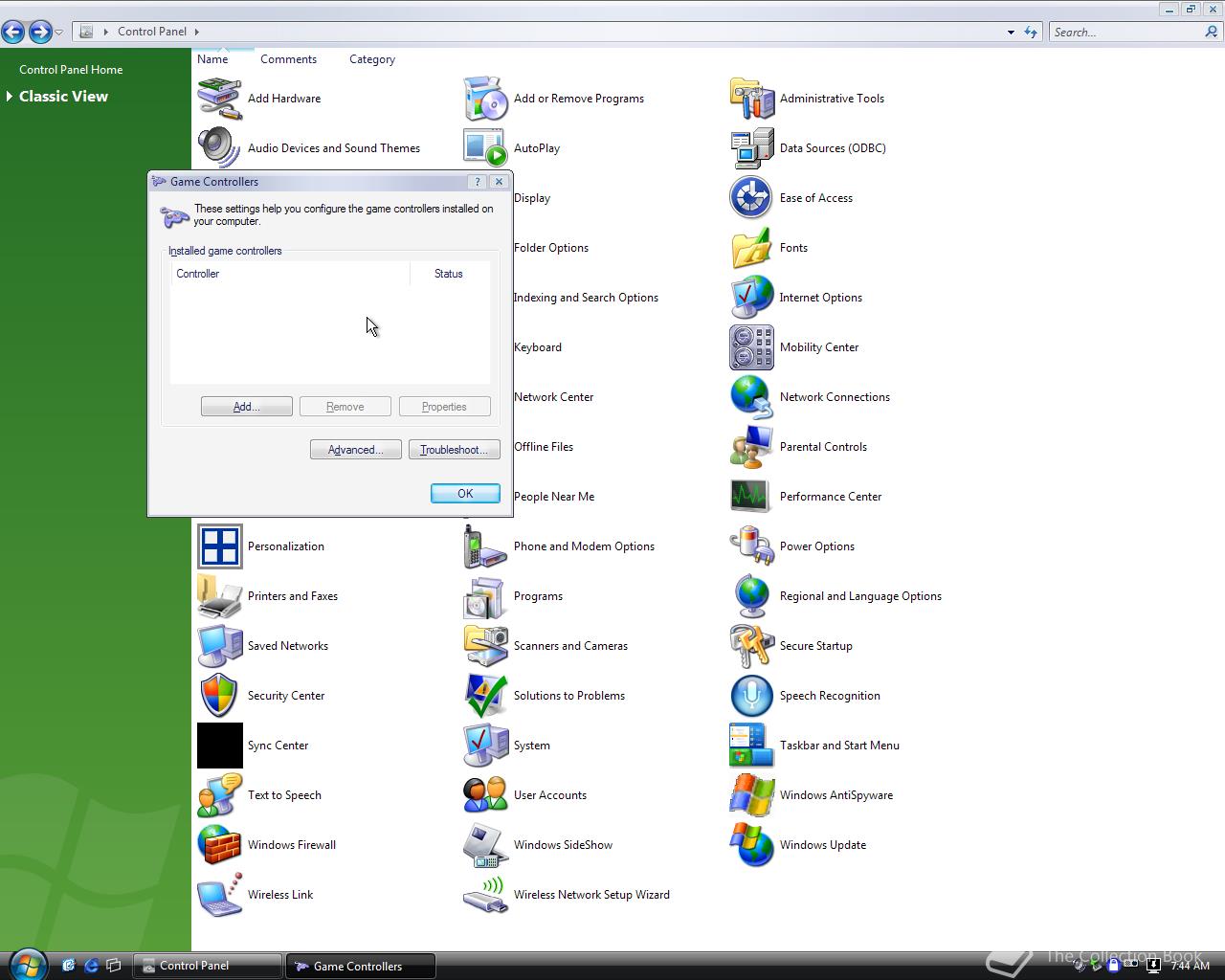1225x980 pixels.
Task: Open Scanners and Cameras icon
Action: click(x=485, y=646)
